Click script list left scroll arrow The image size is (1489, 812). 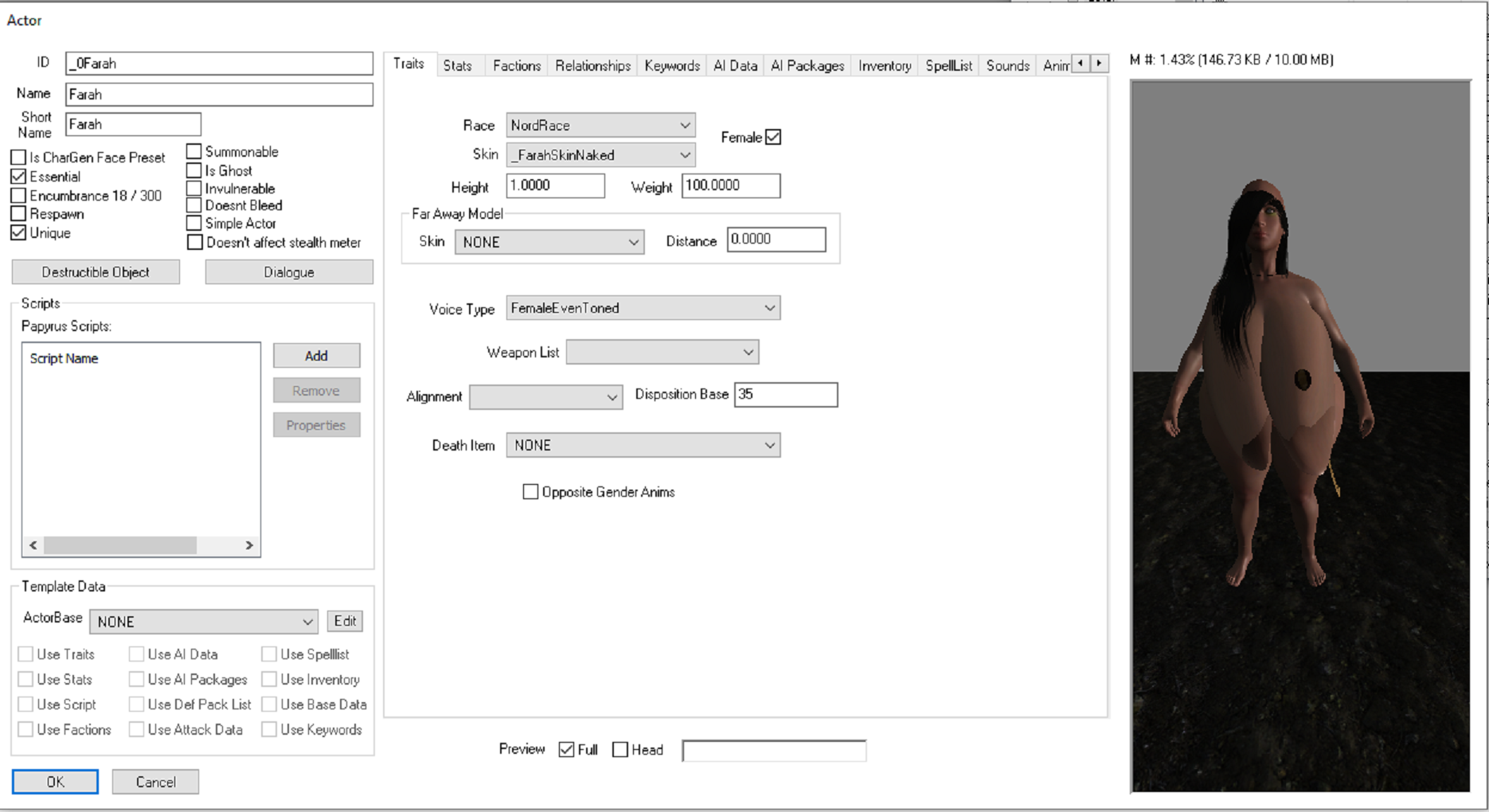click(x=33, y=545)
